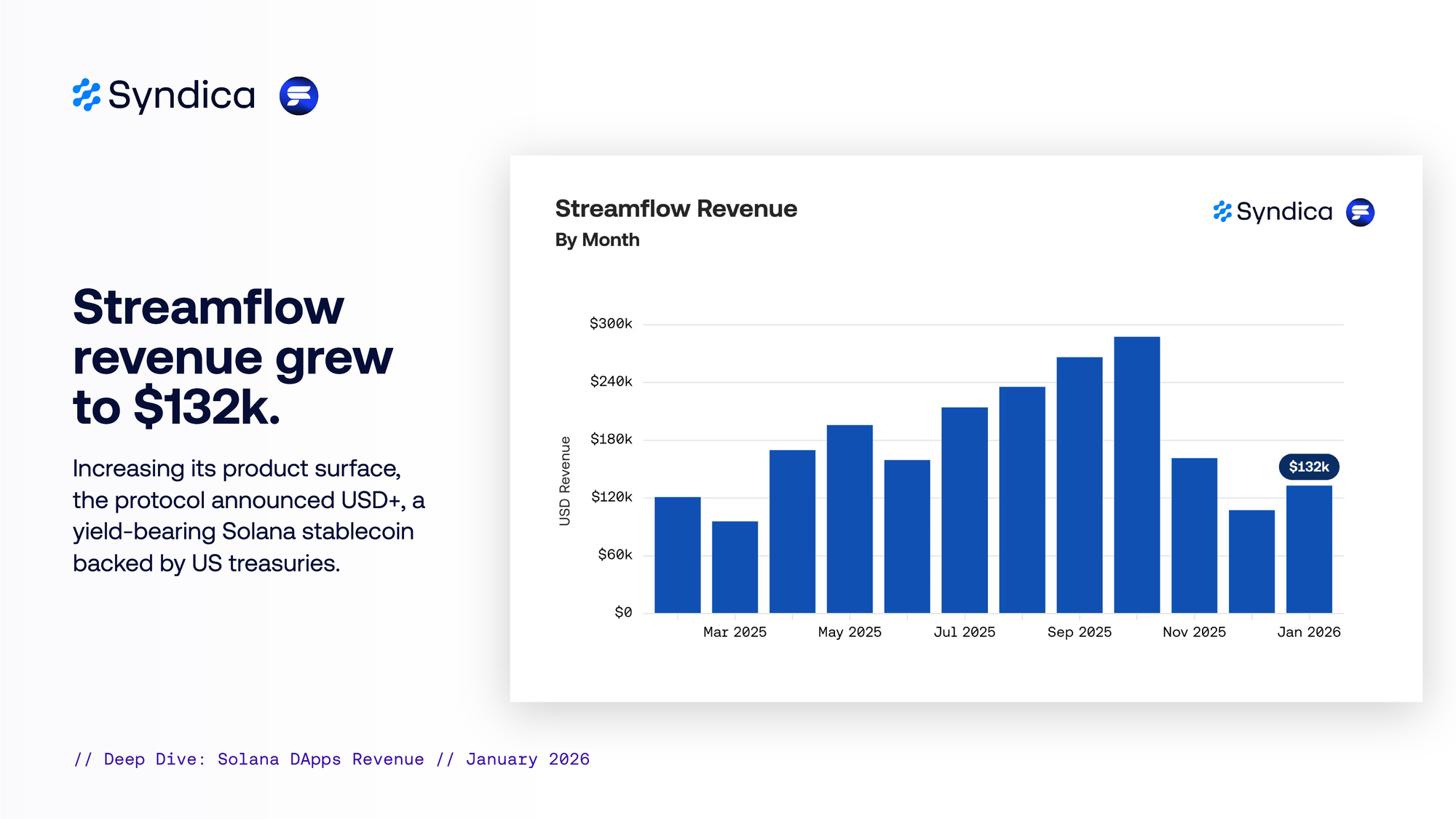
Task: Click the $132k value label badge
Action: tap(1308, 467)
